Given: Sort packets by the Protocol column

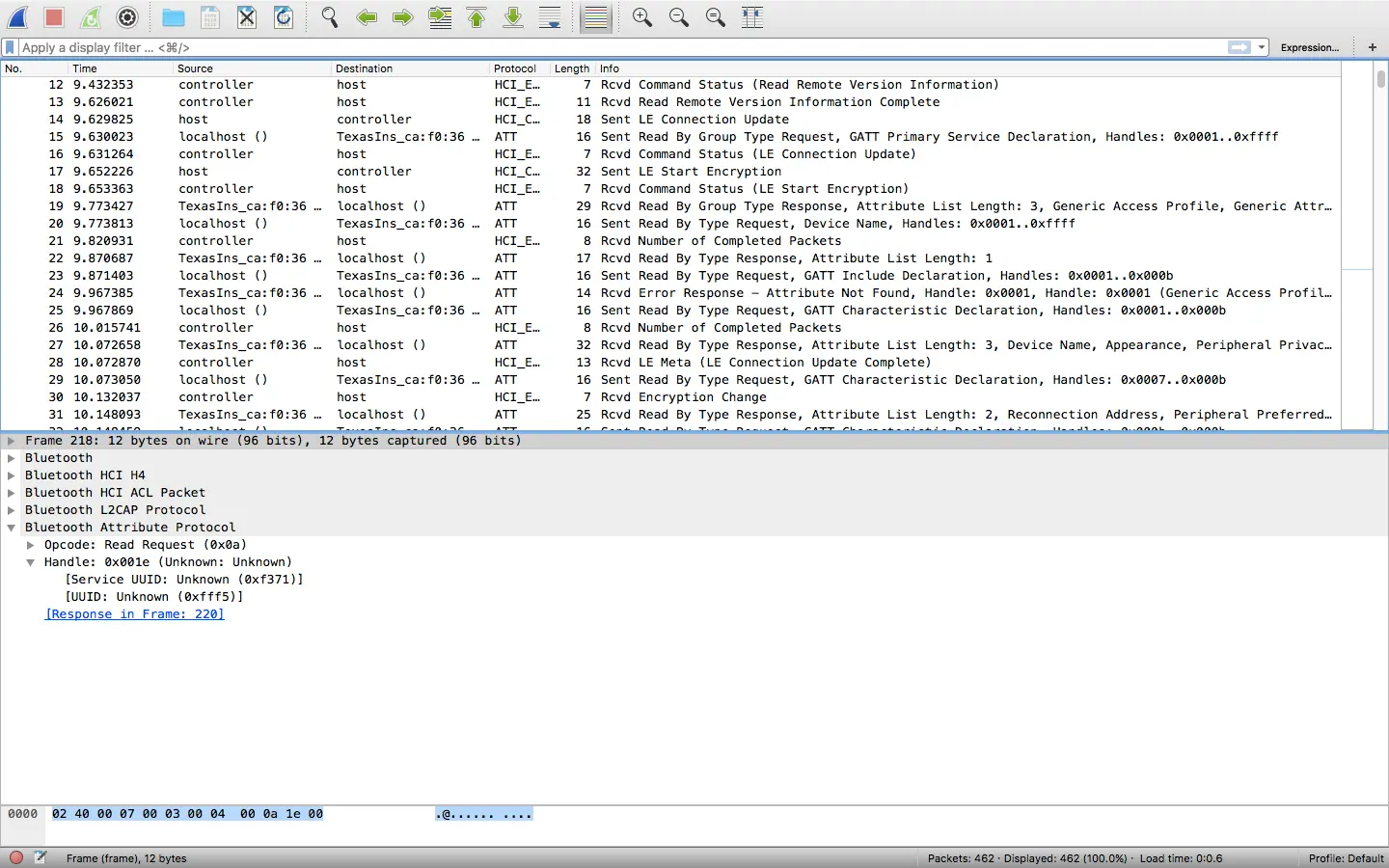Looking at the screenshot, I should [514, 68].
